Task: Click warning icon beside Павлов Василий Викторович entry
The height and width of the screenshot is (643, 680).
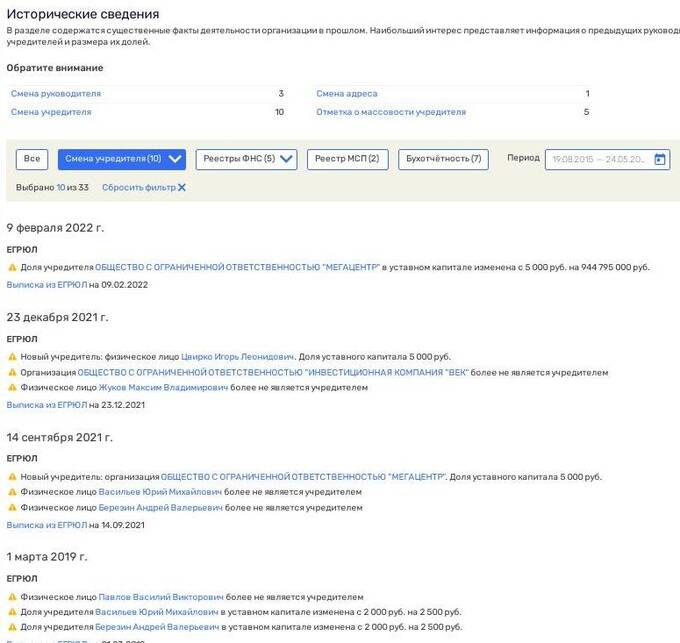Action: click(12, 597)
